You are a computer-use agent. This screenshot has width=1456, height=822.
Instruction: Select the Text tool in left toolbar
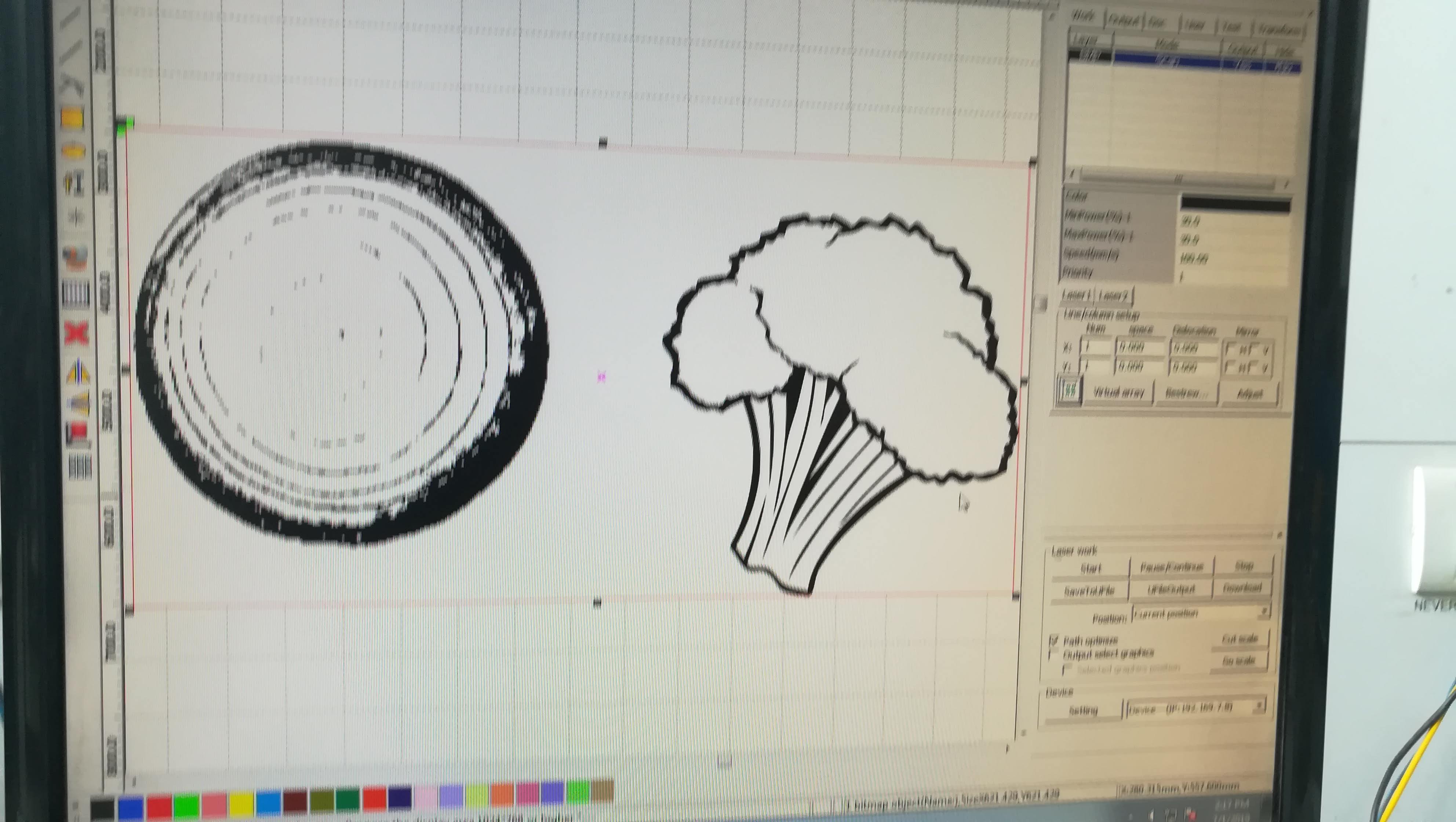pos(74,184)
